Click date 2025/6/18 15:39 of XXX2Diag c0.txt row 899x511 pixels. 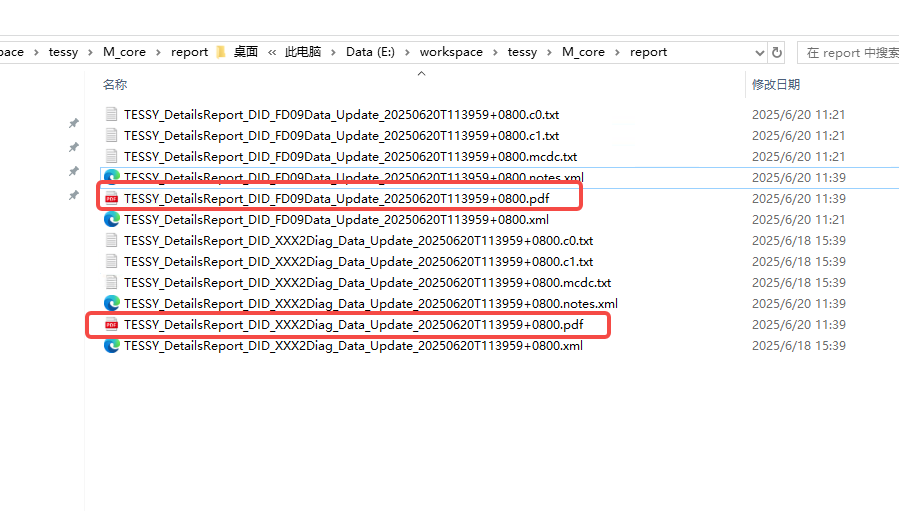pos(799,240)
